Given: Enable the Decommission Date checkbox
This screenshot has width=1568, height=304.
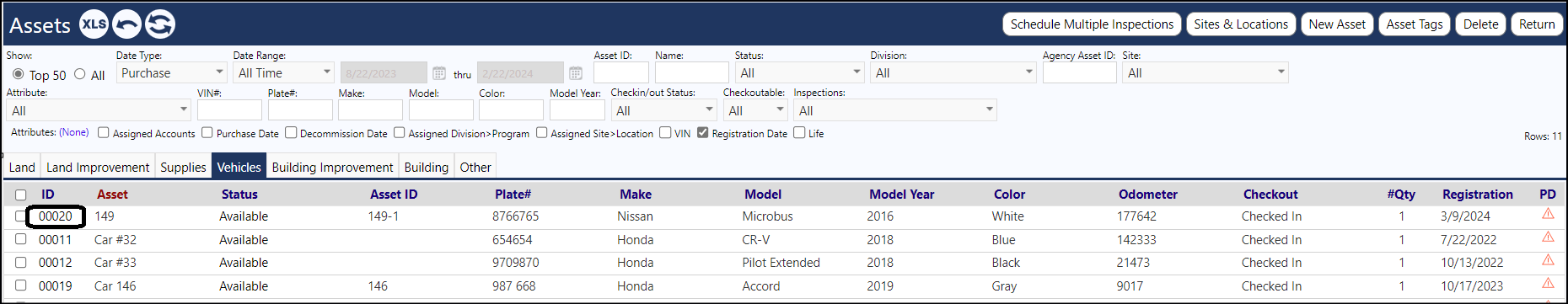Looking at the screenshot, I should click(x=291, y=132).
